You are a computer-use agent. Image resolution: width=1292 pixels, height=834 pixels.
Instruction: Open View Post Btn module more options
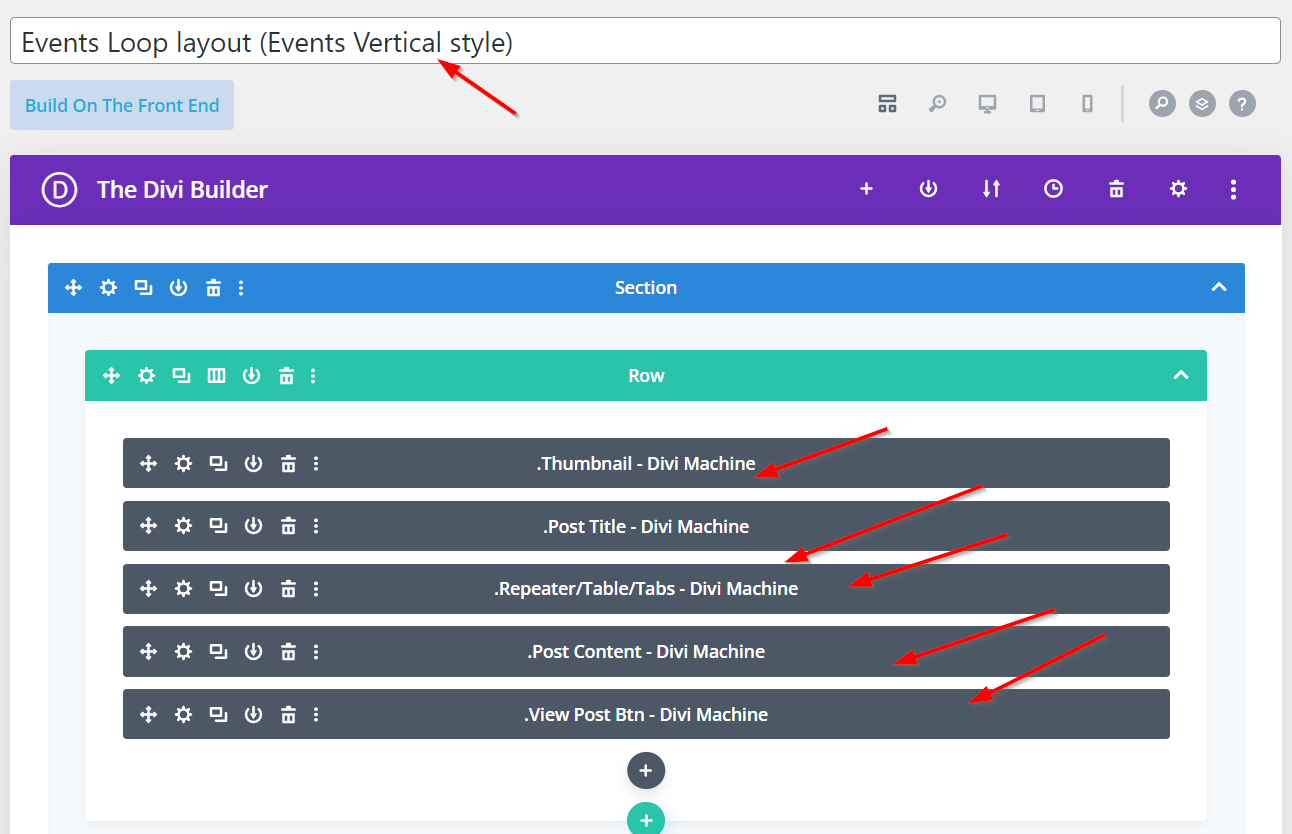pos(316,714)
